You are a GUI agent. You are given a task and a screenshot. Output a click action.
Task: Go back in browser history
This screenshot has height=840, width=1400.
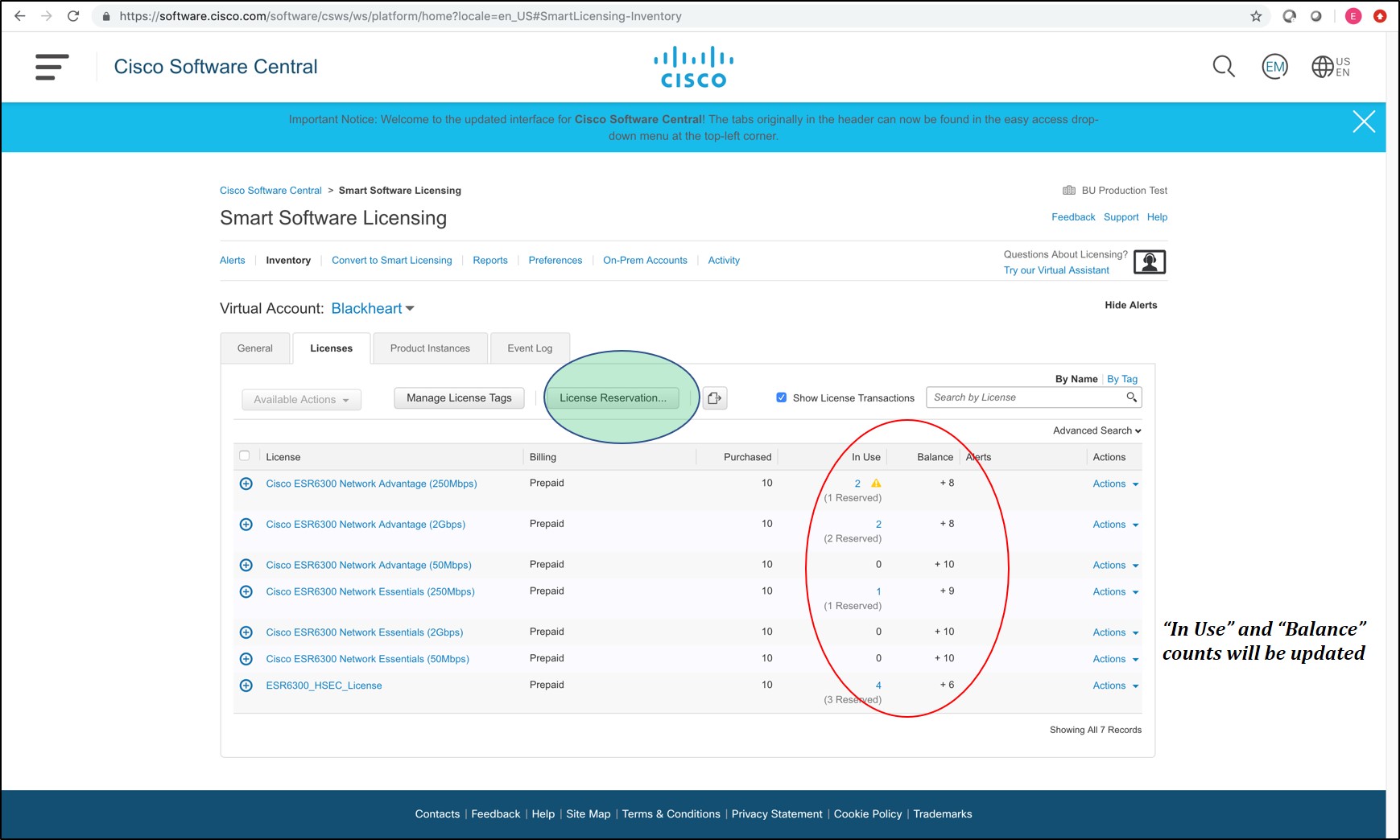pos(20,16)
